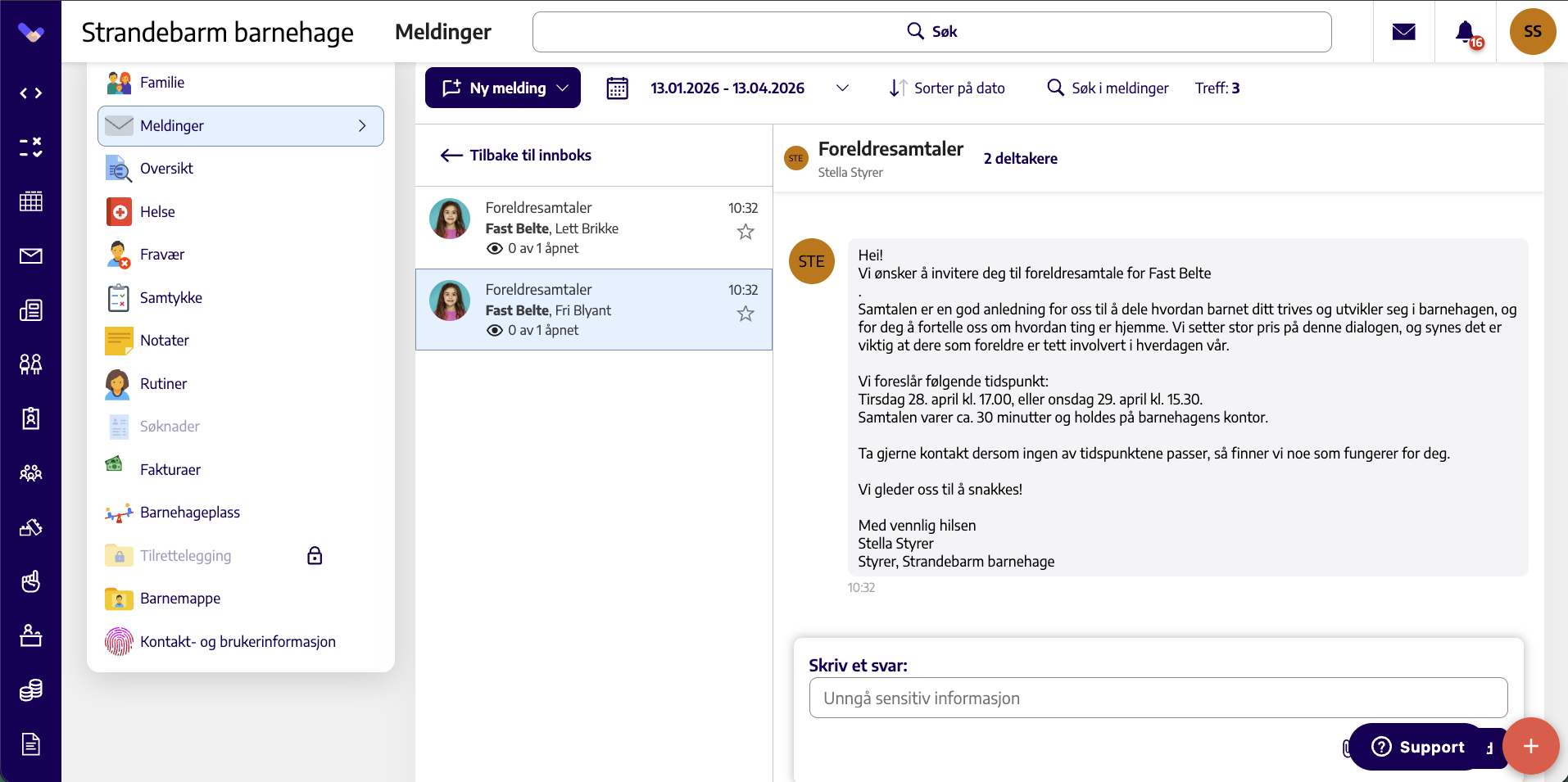Open the envelope inbox icon in header

click(x=1404, y=32)
